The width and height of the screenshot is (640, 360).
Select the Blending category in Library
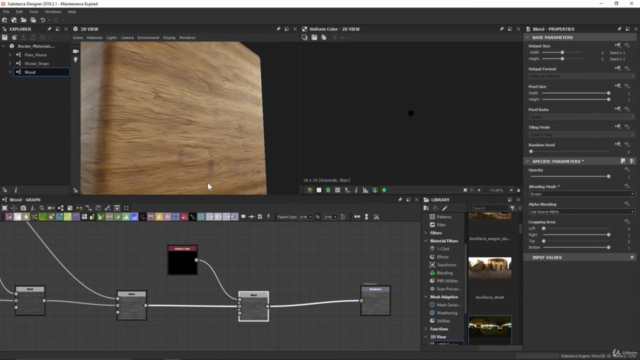click(x=445, y=273)
